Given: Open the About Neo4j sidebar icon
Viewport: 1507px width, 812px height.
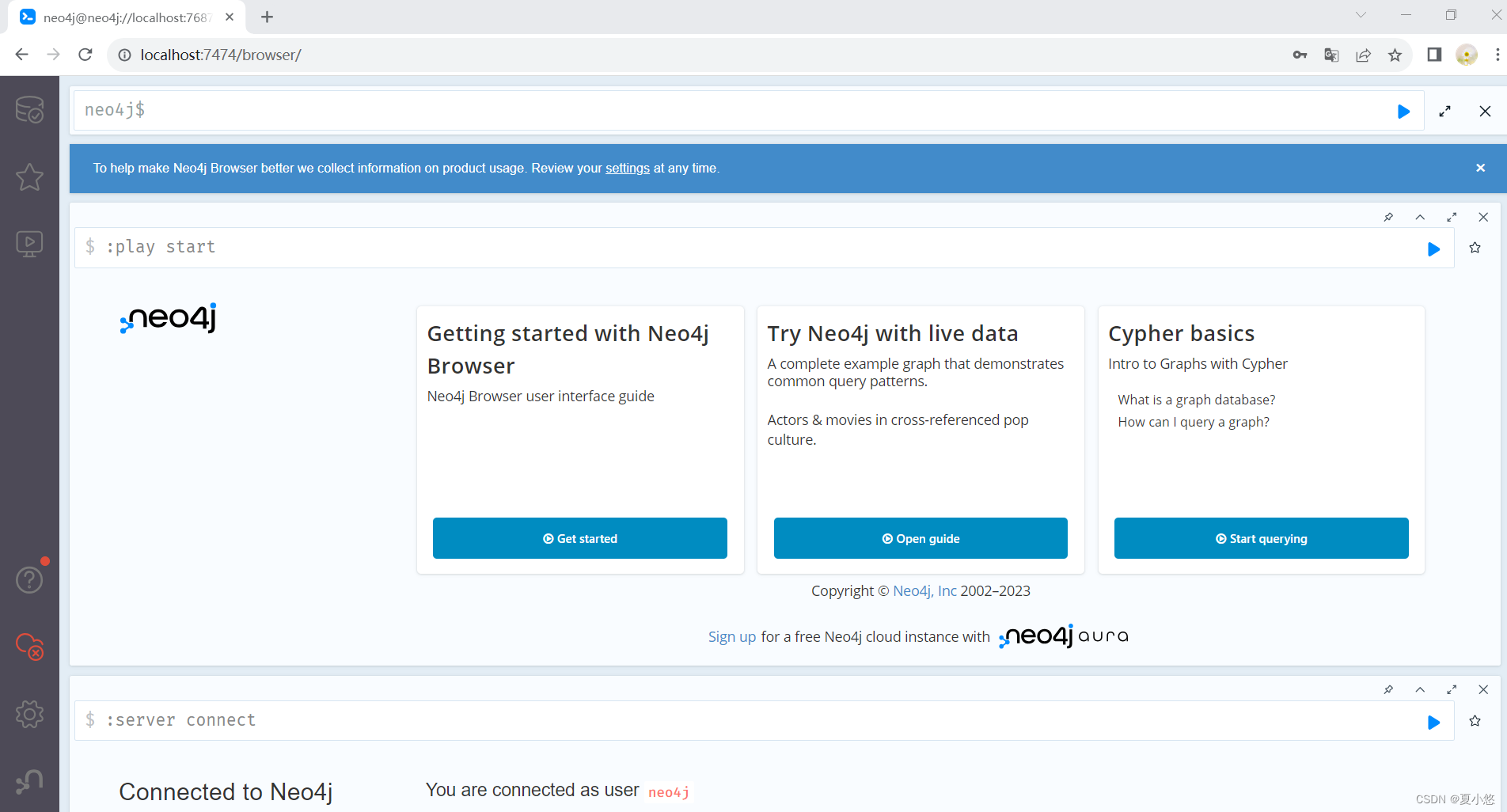Looking at the screenshot, I should tap(29, 781).
